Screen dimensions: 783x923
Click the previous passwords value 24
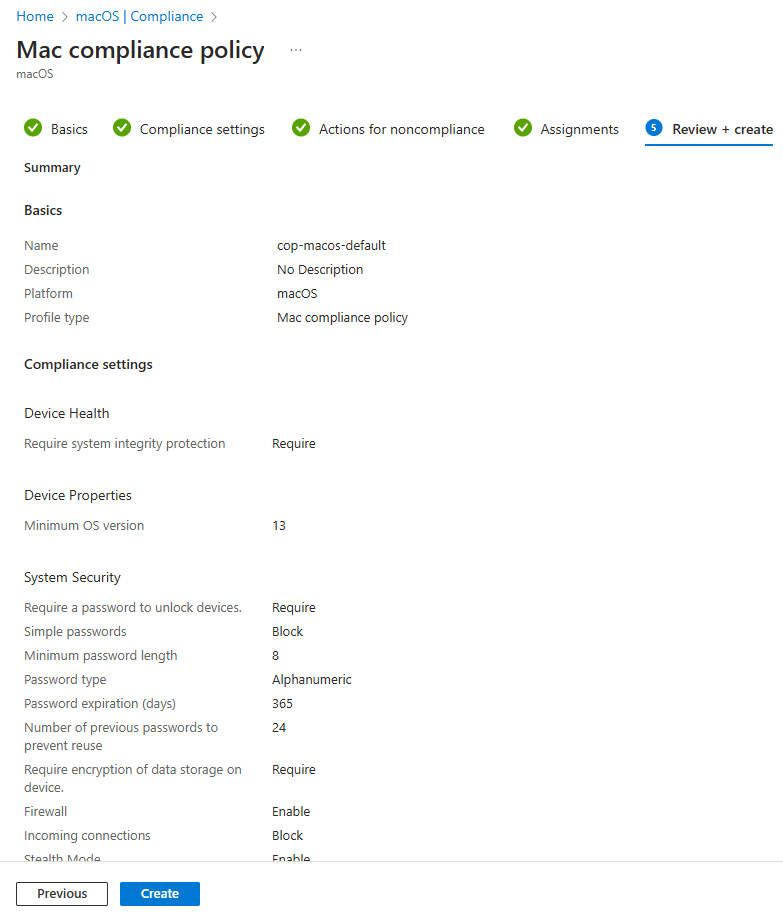coord(279,727)
